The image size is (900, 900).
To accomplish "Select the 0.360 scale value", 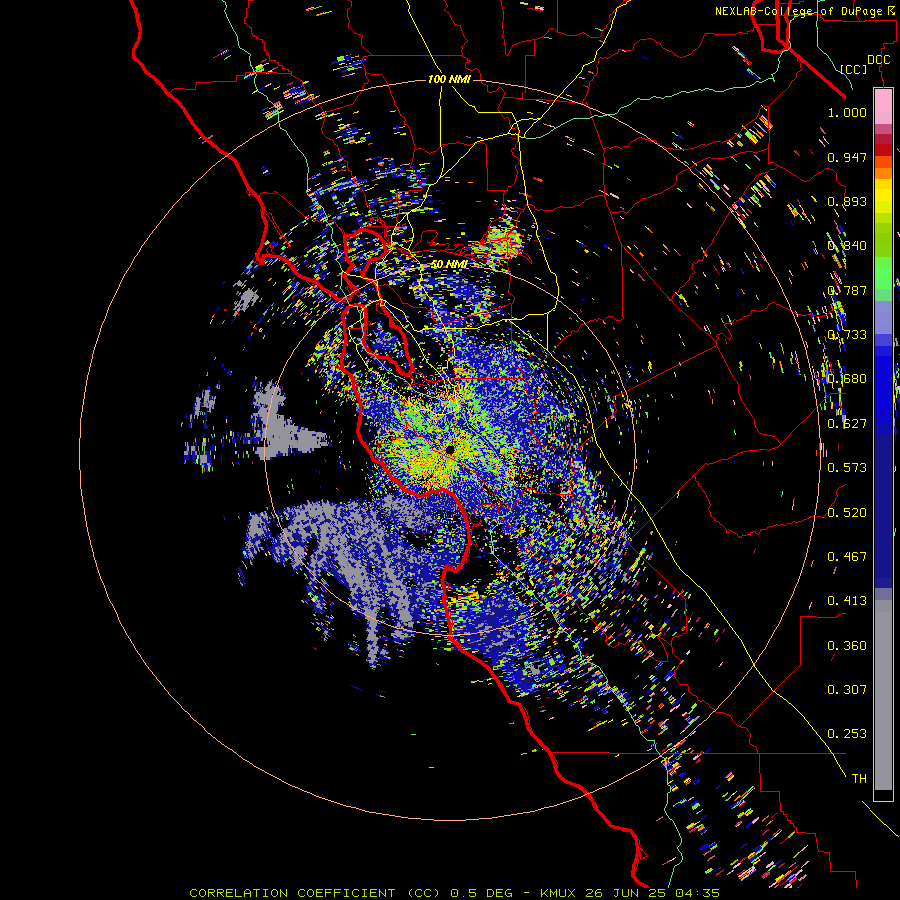I will (847, 646).
